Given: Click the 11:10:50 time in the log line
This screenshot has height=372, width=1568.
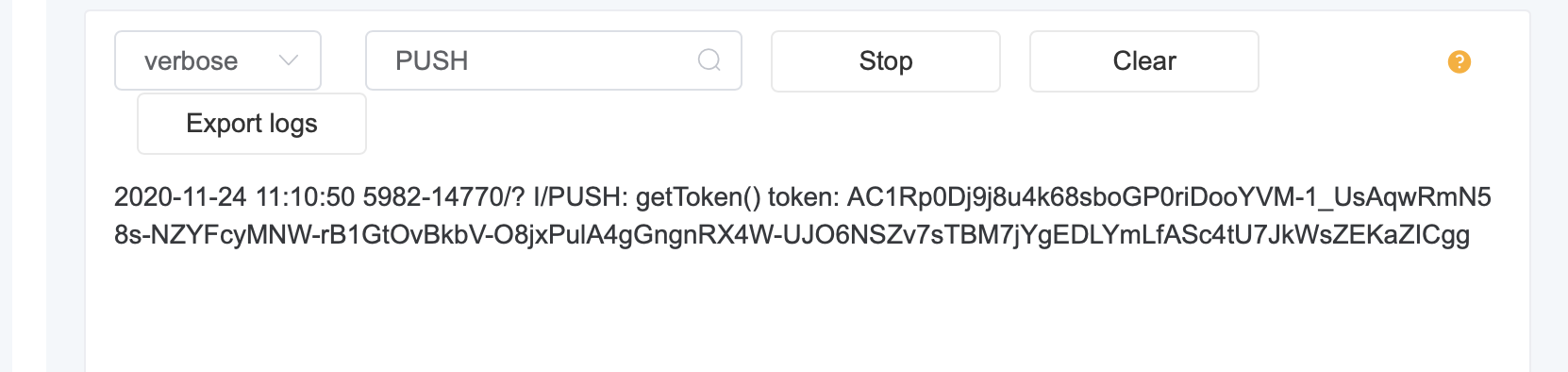Looking at the screenshot, I should coord(306,197).
